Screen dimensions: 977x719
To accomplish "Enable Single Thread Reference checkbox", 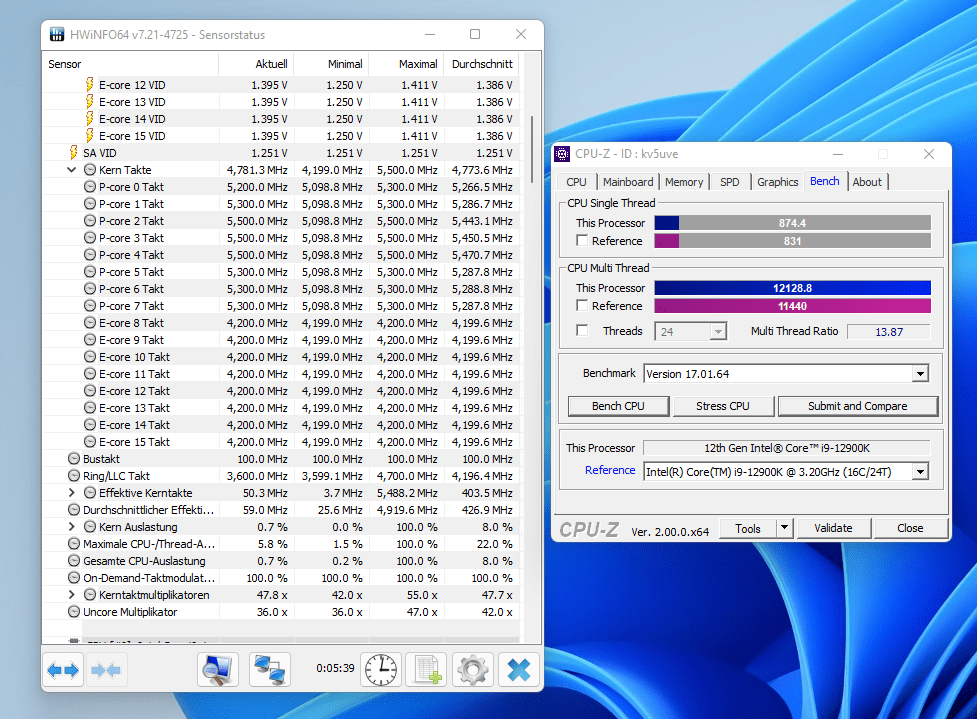I will tap(582, 240).
